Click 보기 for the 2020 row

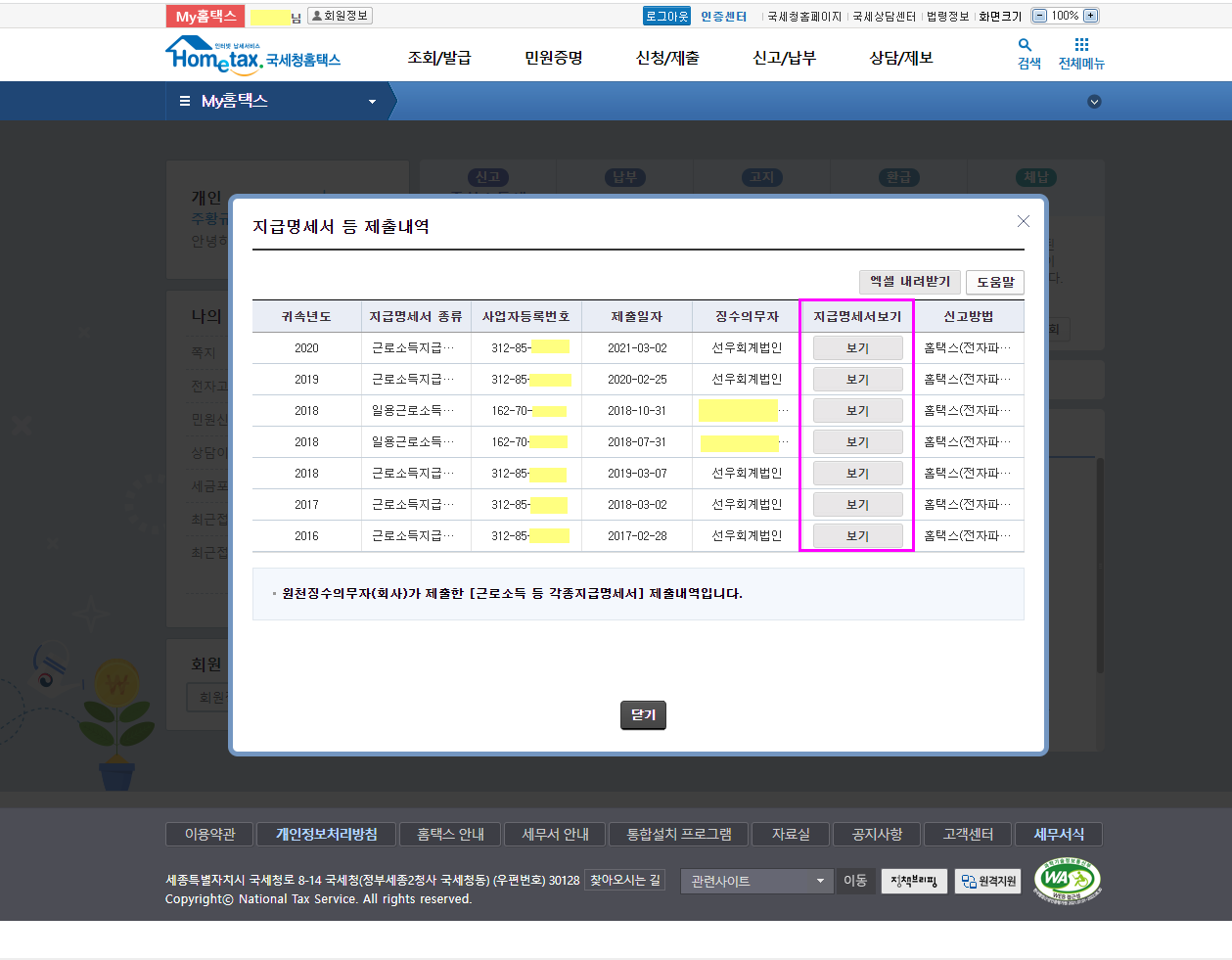pyautogui.click(x=857, y=348)
